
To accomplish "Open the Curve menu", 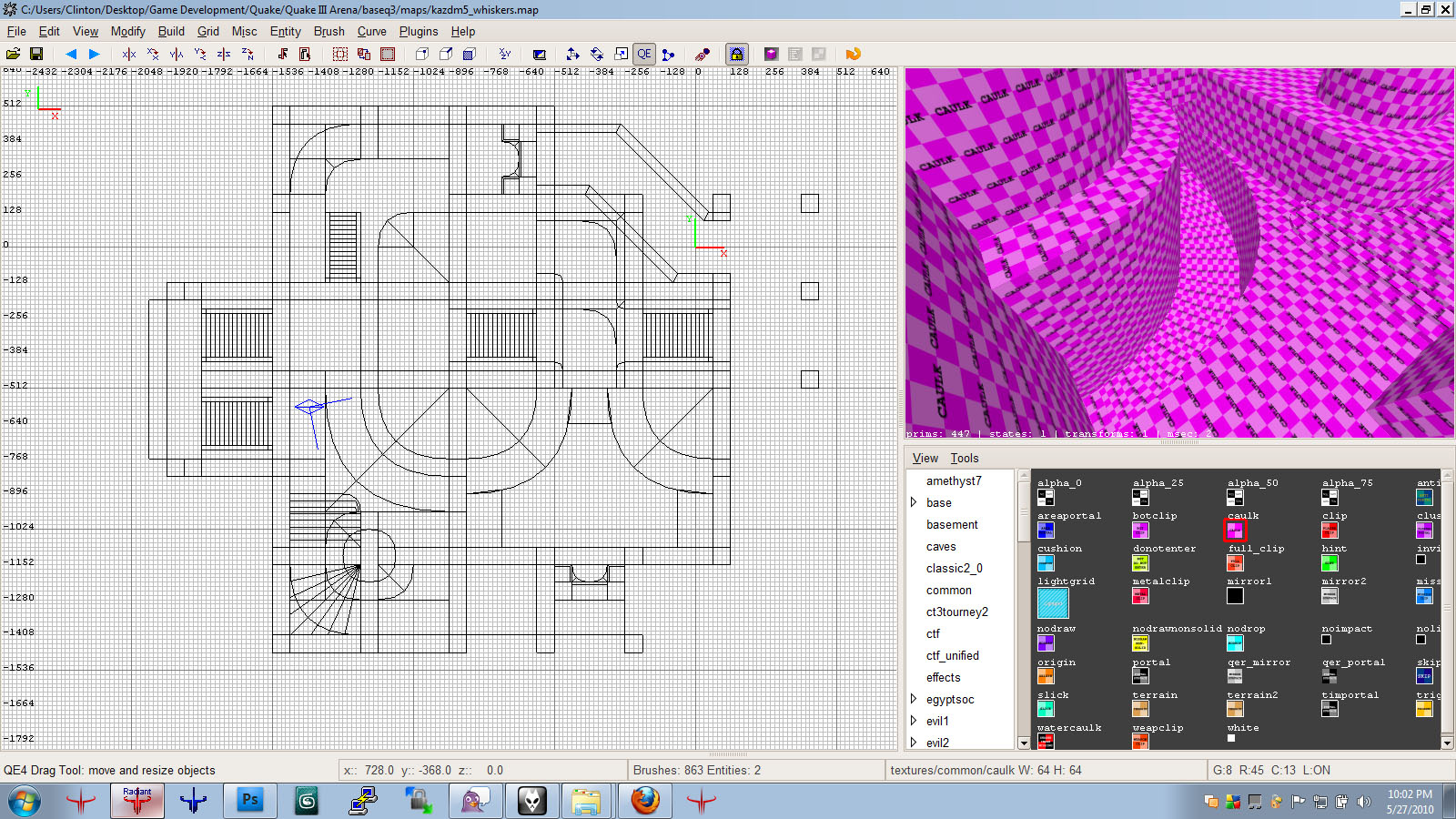I will click(x=372, y=31).
